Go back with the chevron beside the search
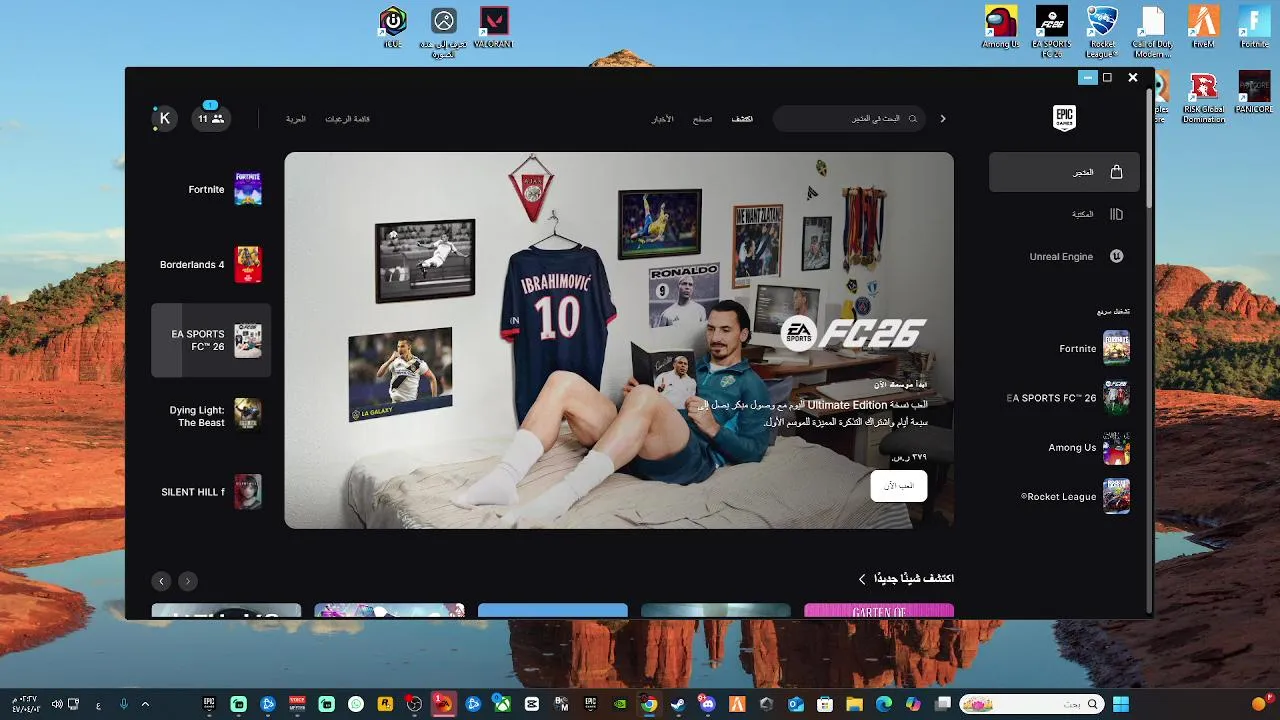This screenshot has height=720, width=1280. (942, 118)
